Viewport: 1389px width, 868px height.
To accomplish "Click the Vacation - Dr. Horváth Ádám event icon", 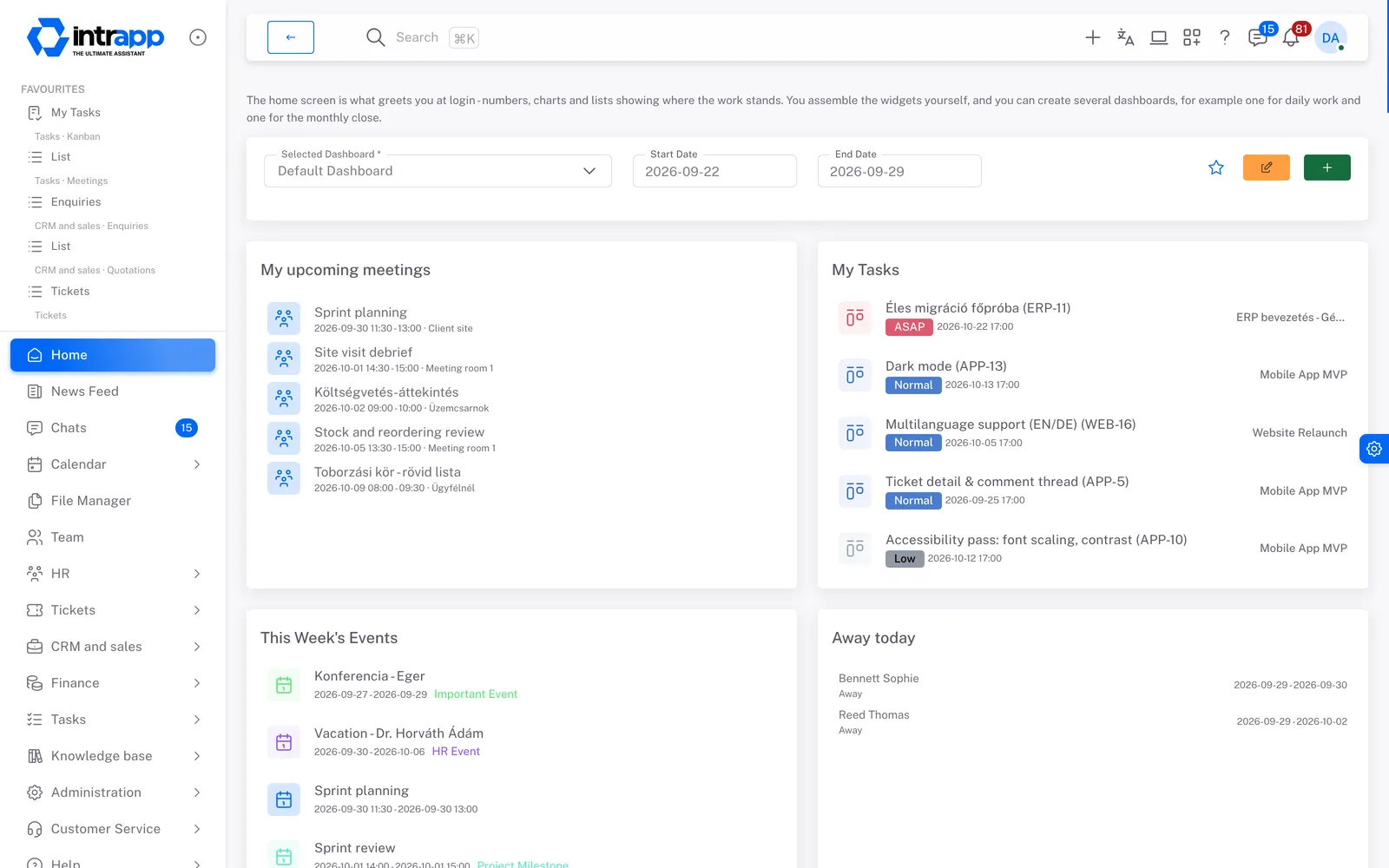I will pos(284,742).
